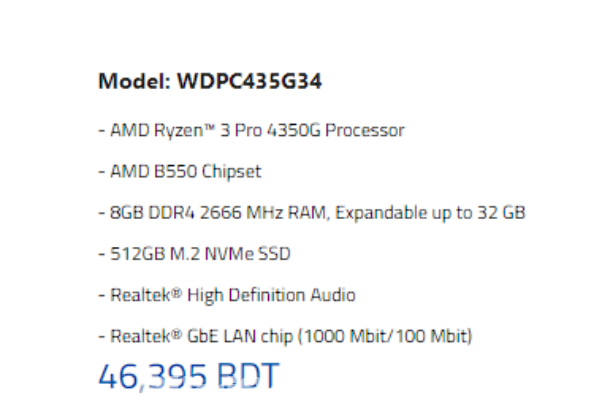Click the word "Chipset"

tap(232, 171)
